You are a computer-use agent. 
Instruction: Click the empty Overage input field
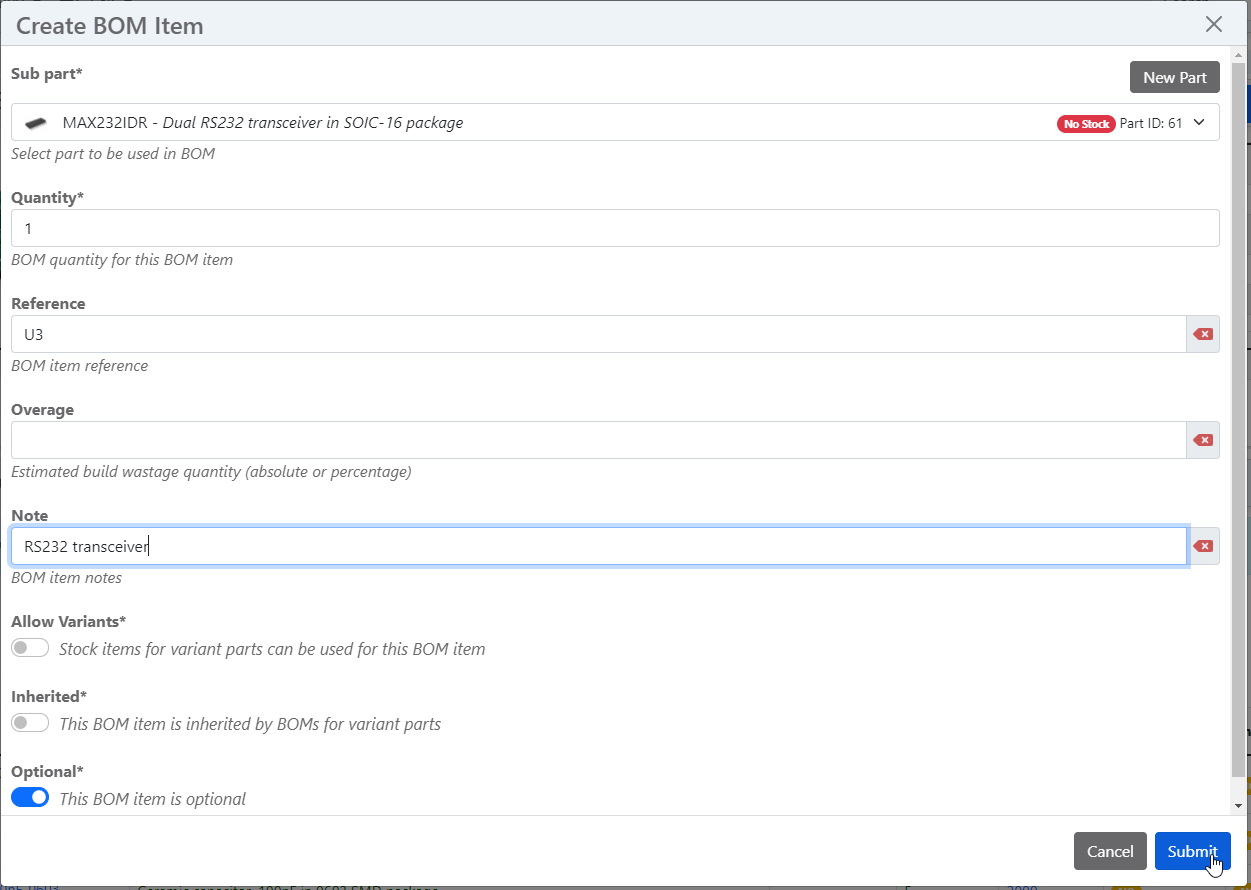click(x=598, y=440)
